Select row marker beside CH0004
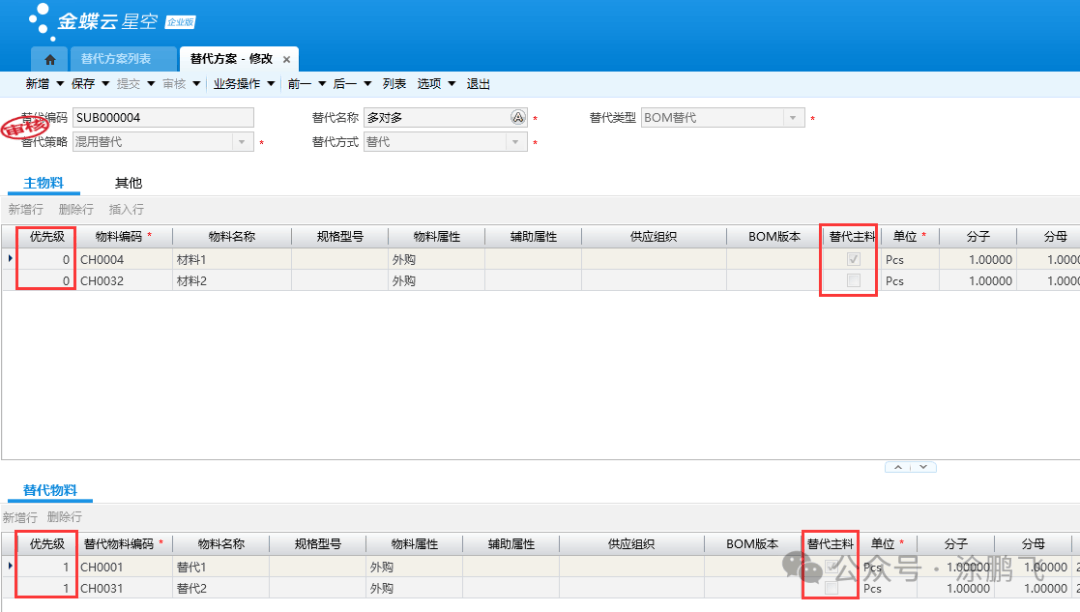 (x=10, y=259)
